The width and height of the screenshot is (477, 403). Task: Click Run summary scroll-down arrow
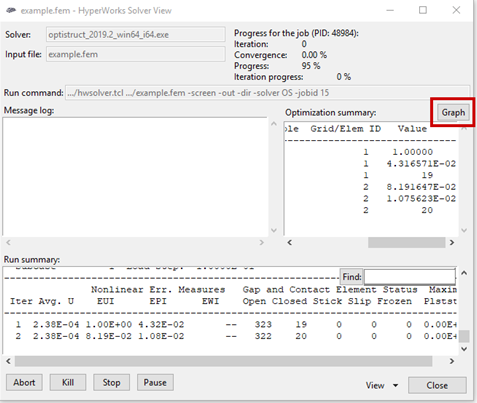point(464,349)
